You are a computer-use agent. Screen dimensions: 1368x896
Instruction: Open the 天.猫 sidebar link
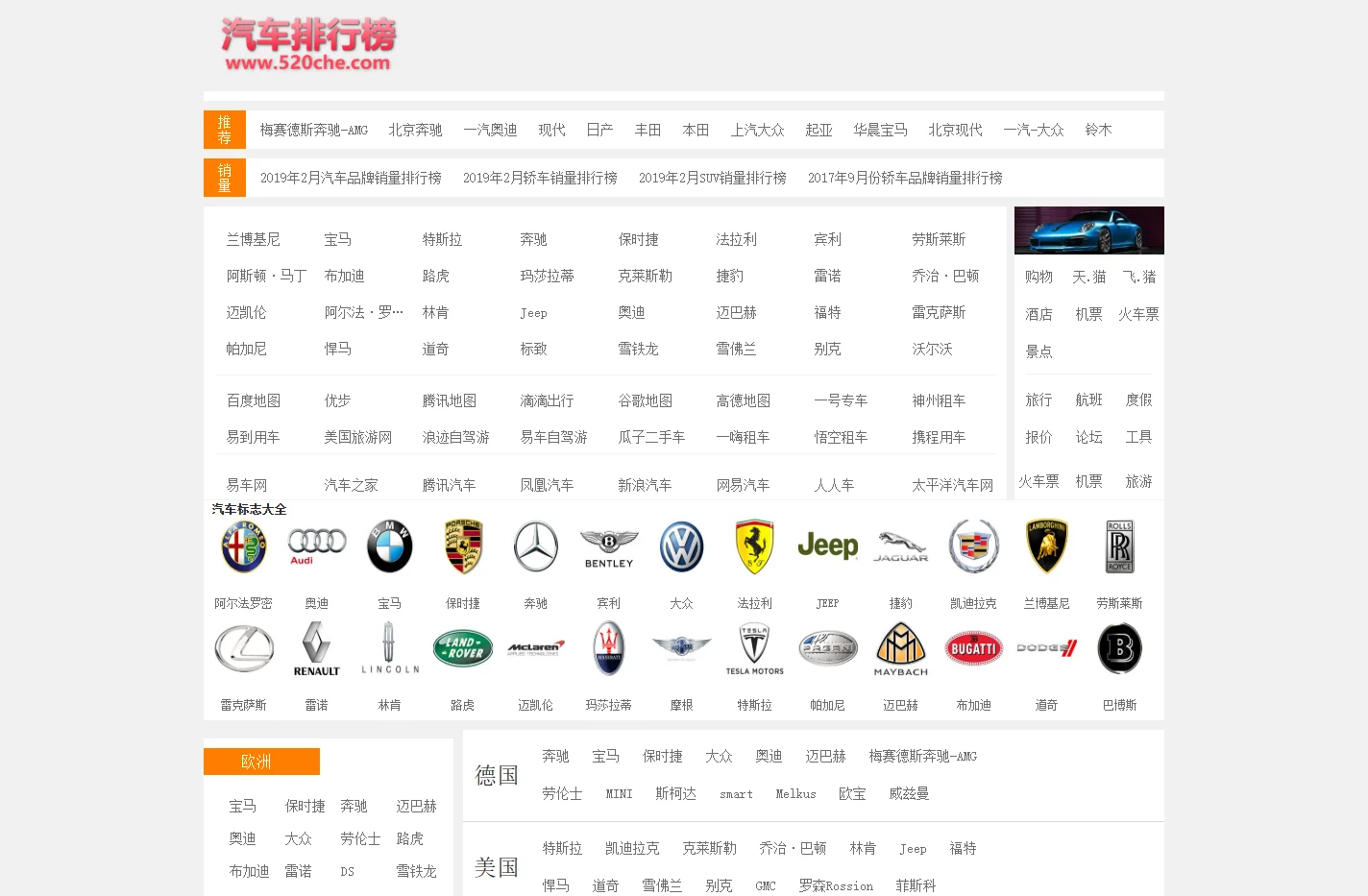coord(1089,277)
